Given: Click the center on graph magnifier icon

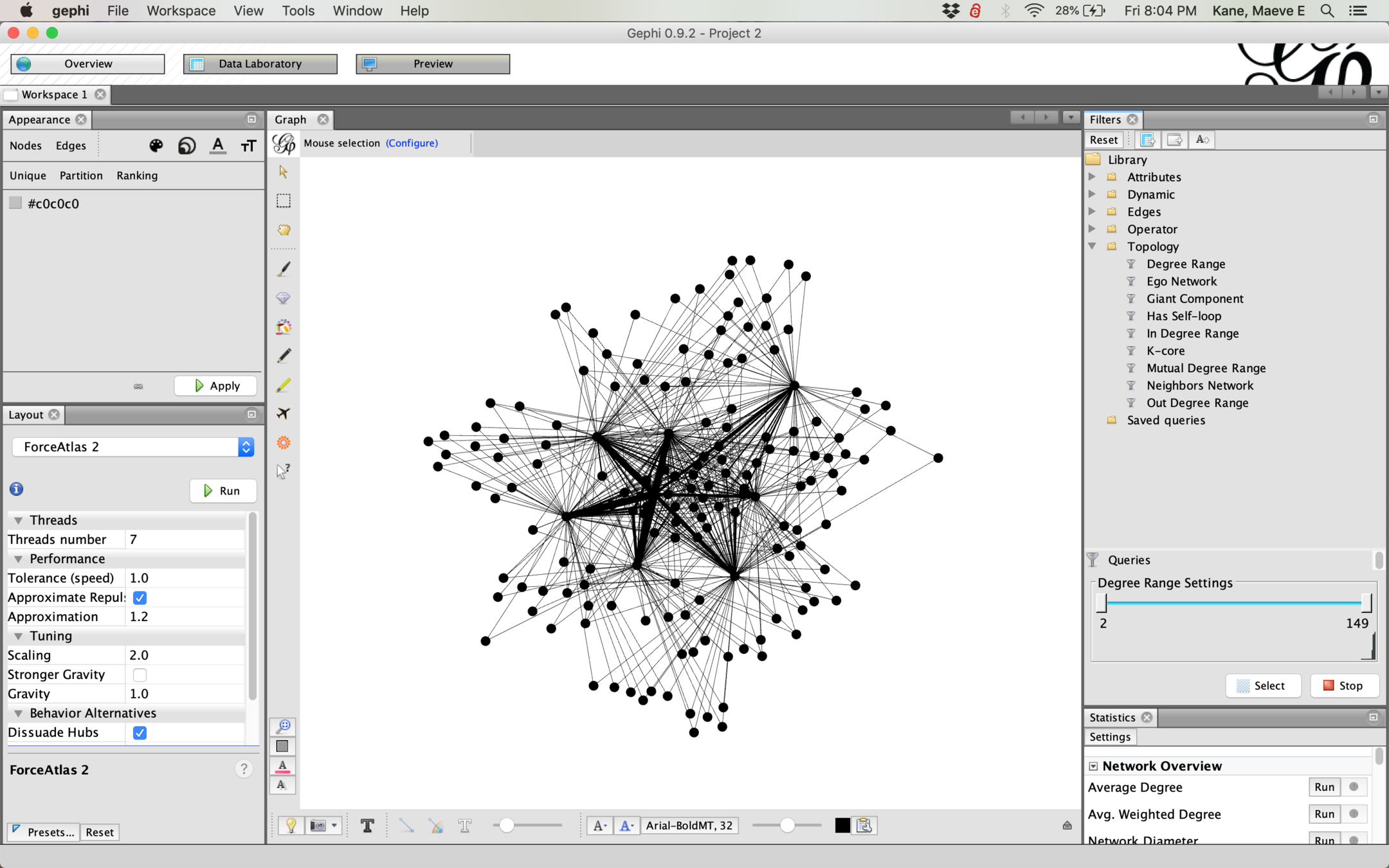Looking at the screenshot, I should pyautogui.click(x=284, y=726).
